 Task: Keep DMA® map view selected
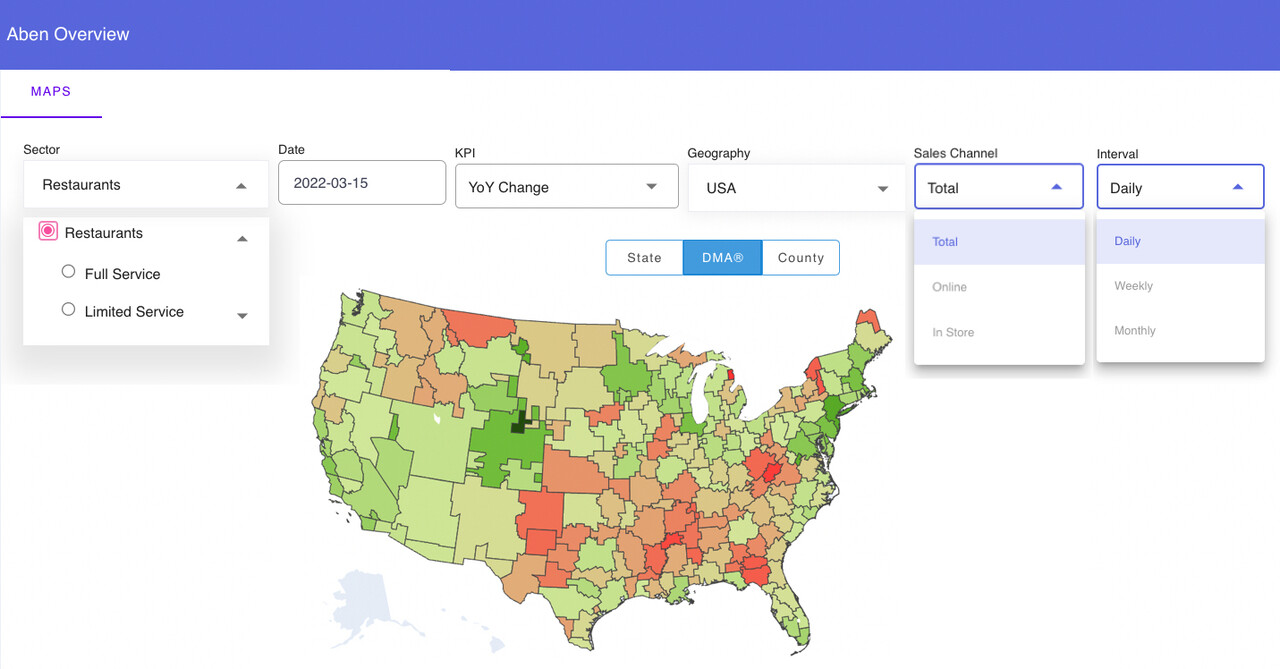tap(722, 257)
